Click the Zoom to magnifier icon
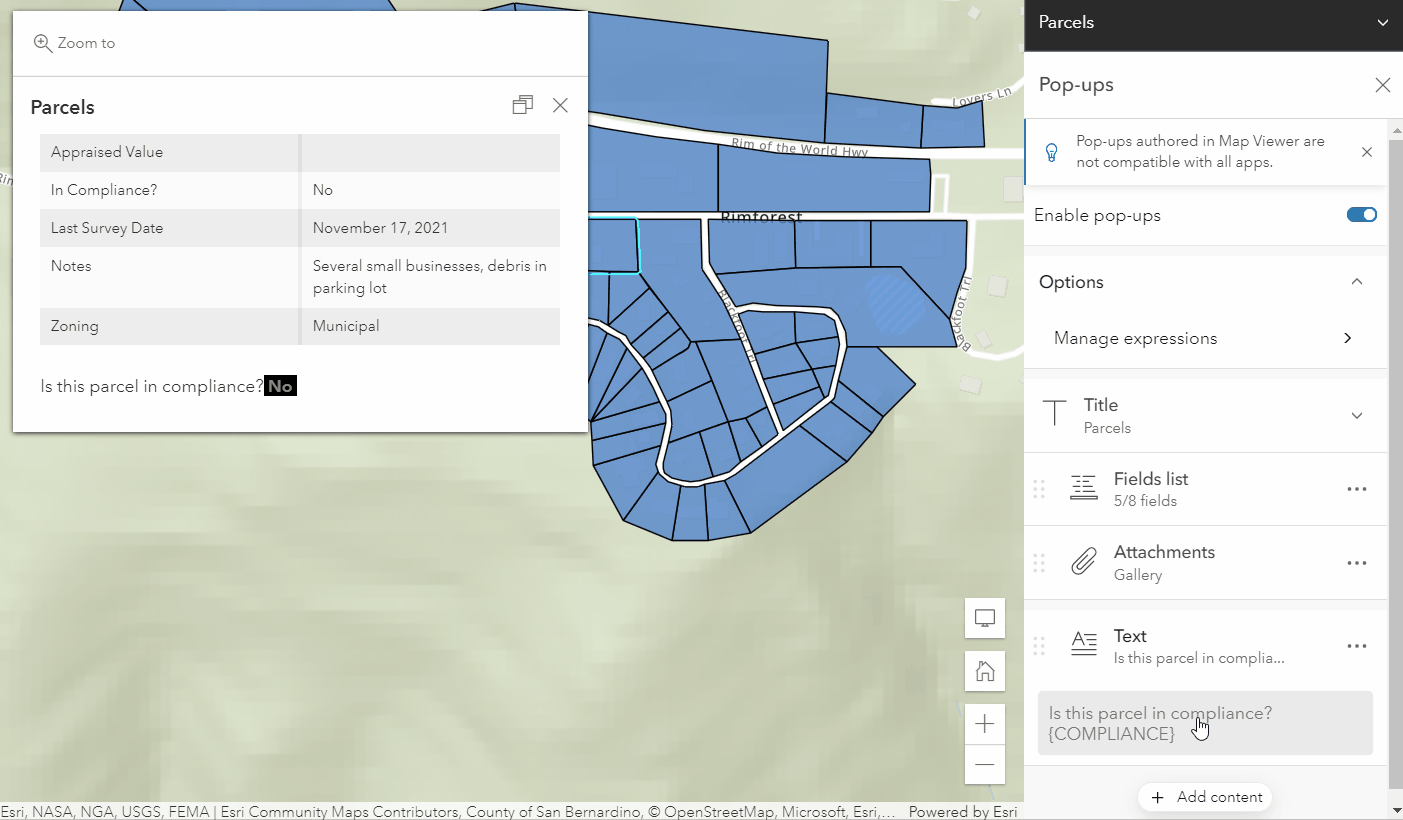 42,42
